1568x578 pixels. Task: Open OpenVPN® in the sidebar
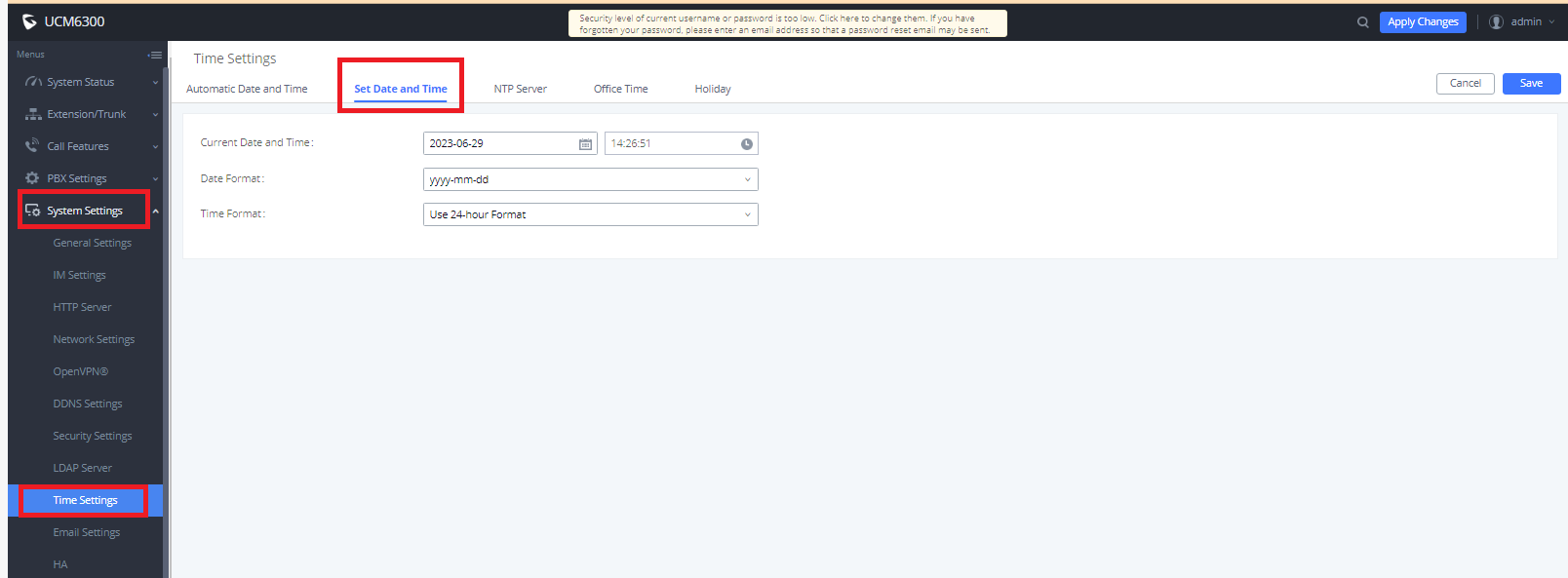pyautogui.click(x=81, y=371)
